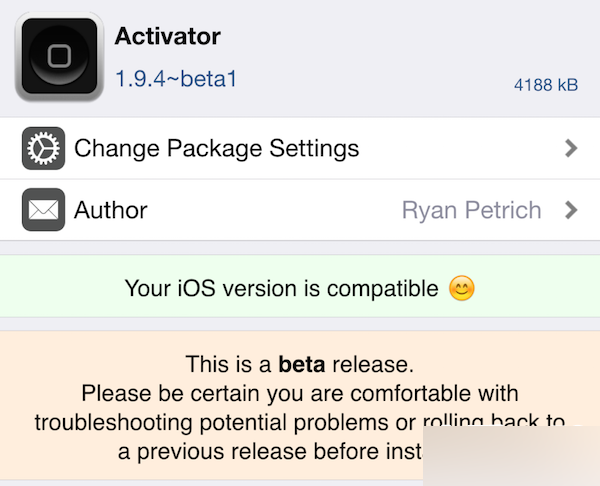600x486 pixels.
Task: Click the smiley face emoji
Action: (461, 289)
